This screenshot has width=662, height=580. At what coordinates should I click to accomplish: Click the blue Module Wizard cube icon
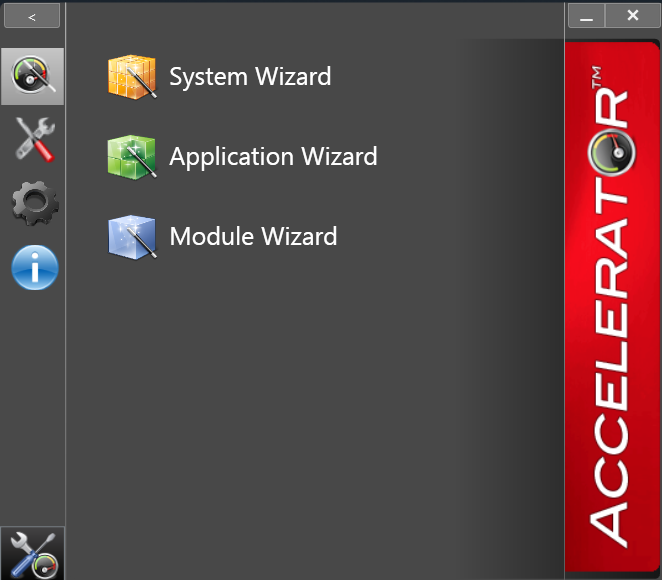tap(132, 236)
